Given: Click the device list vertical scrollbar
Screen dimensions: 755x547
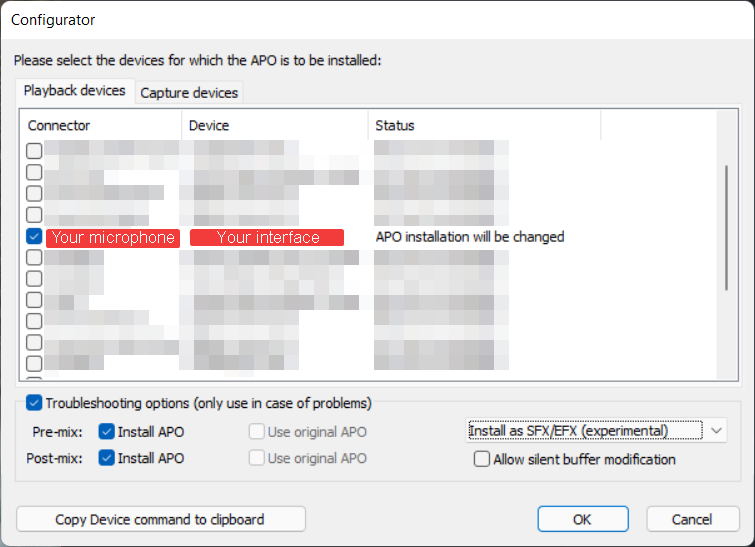Looking at the screenshot, I should point(726,228).
